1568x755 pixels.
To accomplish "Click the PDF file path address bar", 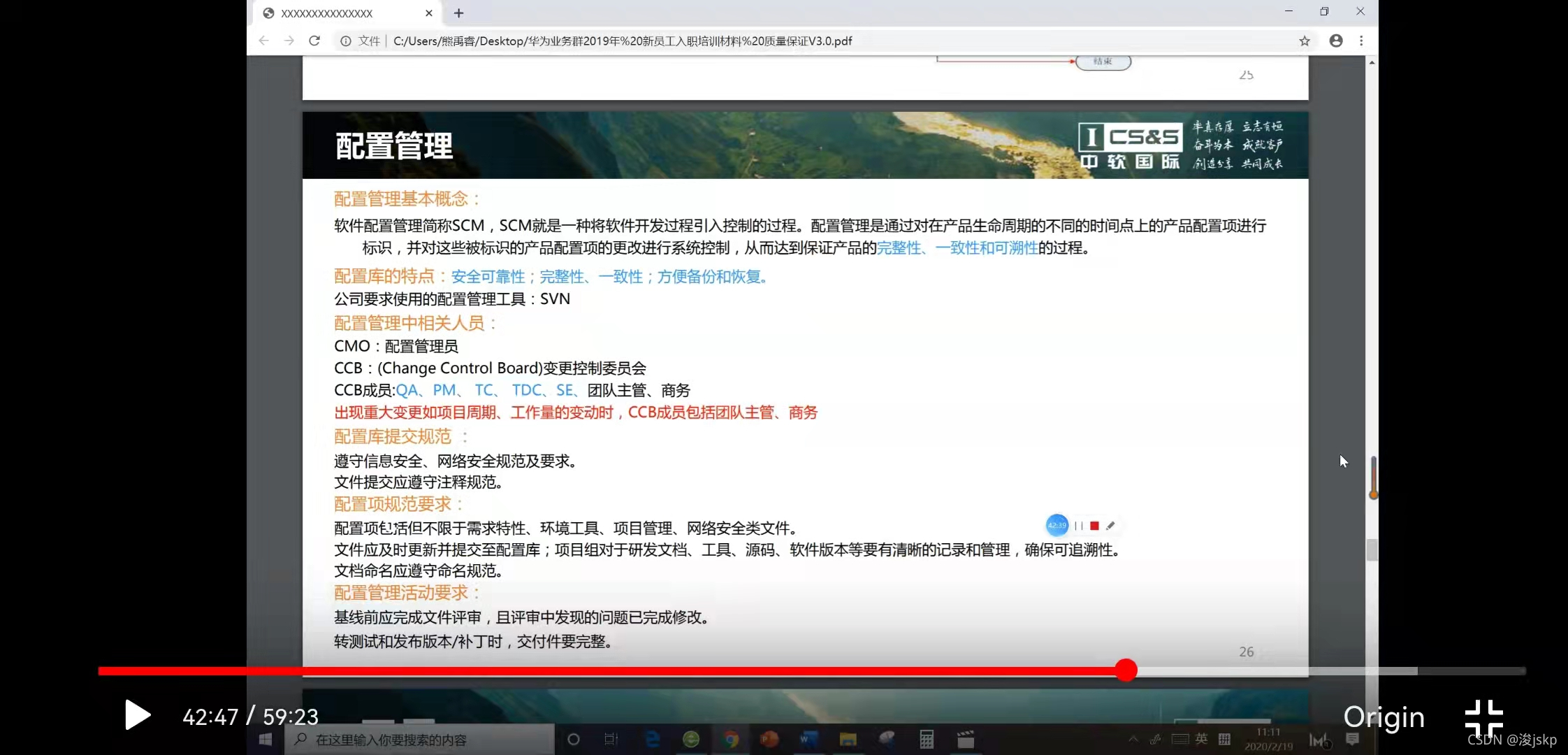I will (622, 41).
